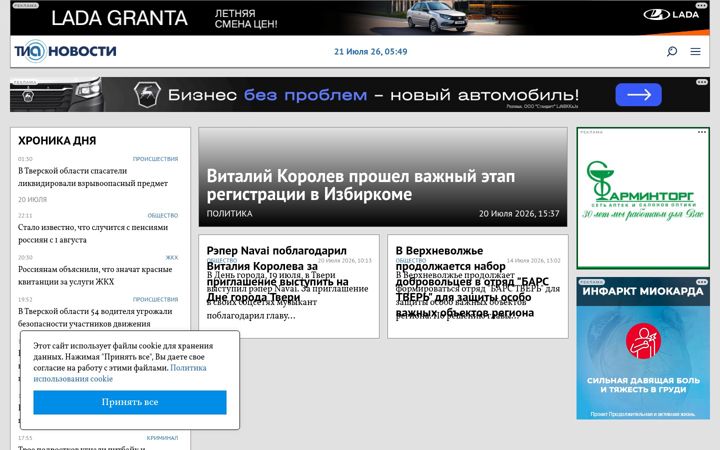The width and height of the screenshot is (720, 450).
Task: Click the GAZ emblem in the business banner
Action: pyautogui.click(x=147, y=94)
